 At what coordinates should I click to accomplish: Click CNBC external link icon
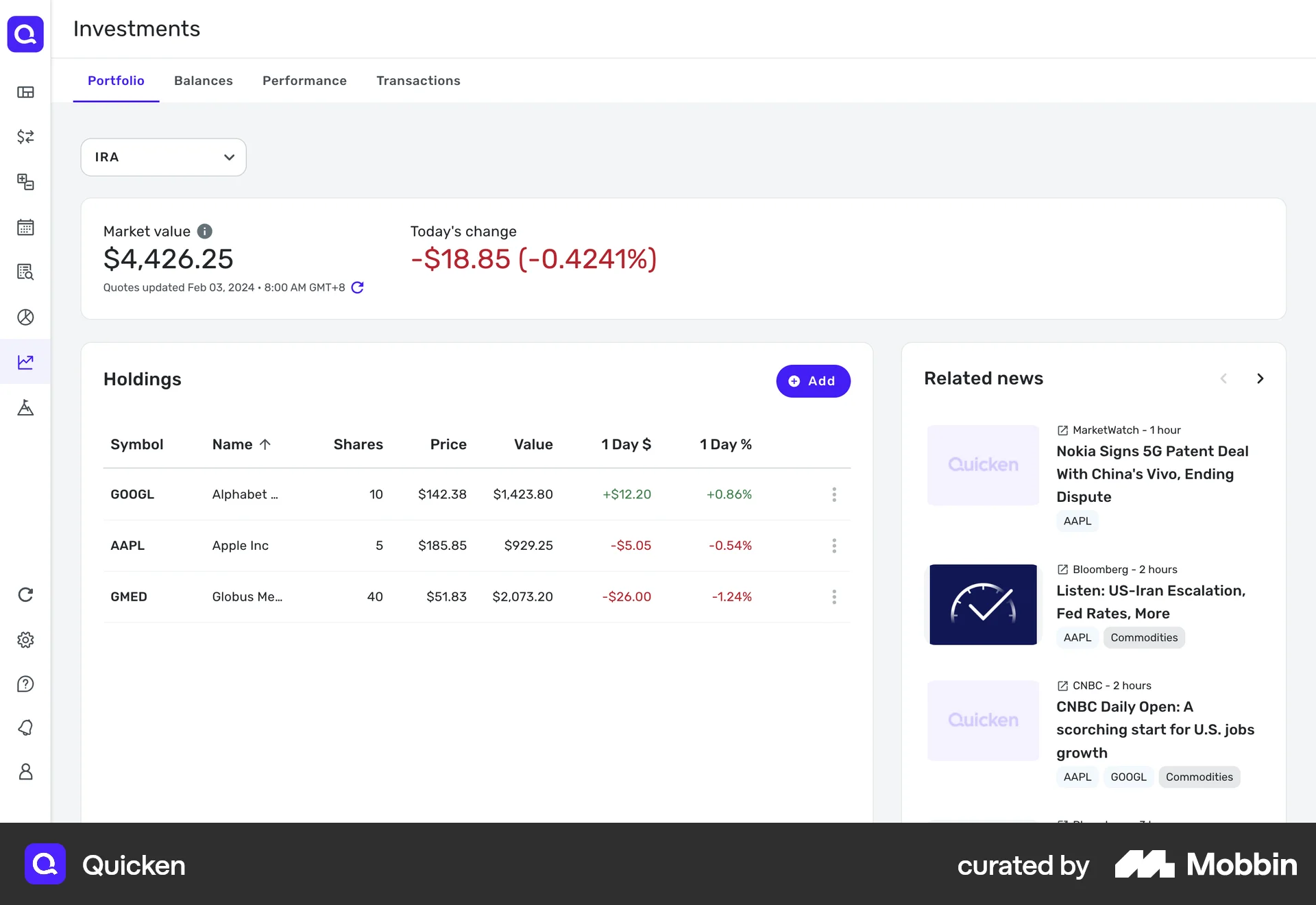tap(1062, 686)
